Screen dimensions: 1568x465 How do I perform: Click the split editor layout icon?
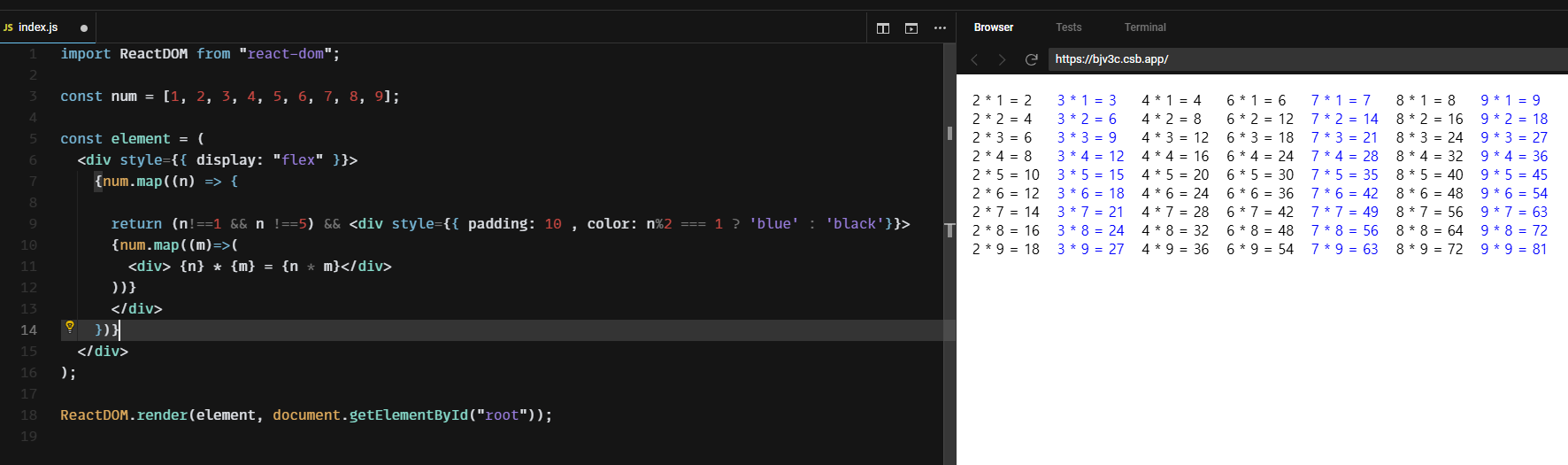tap(882, 28)
